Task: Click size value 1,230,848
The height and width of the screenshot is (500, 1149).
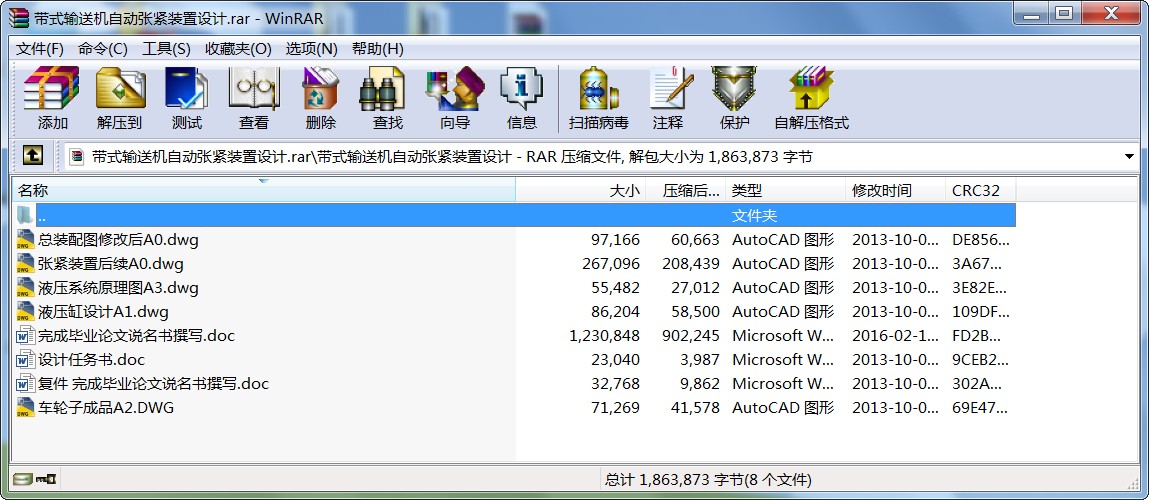Action: pyautogui.click(x=605, y=336)
